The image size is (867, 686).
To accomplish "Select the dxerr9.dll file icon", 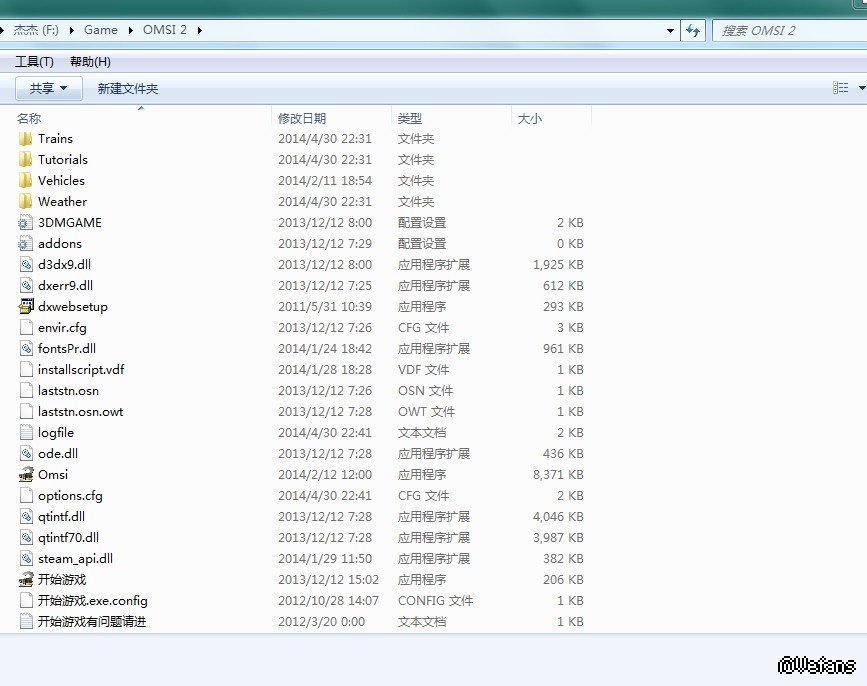I will pos(26,286).
